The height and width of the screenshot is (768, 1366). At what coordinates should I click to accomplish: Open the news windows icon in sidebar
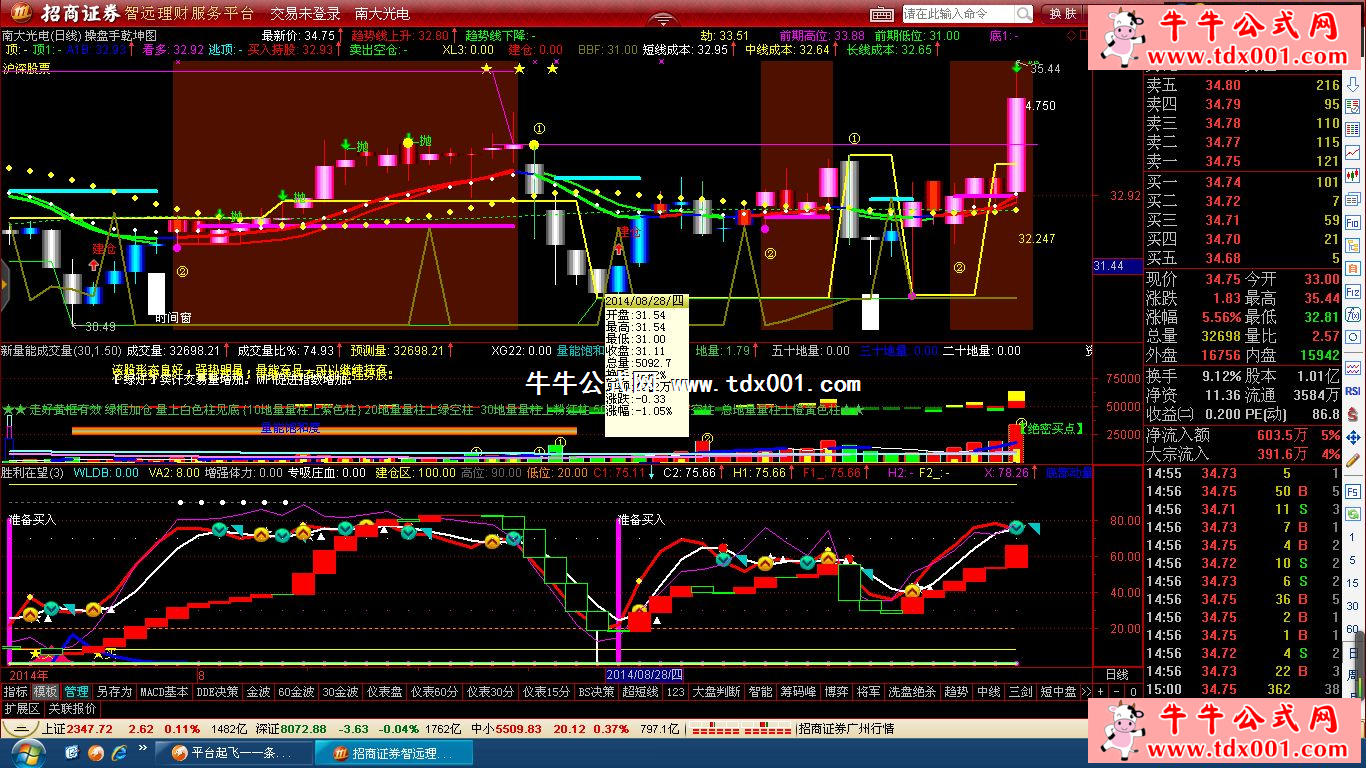[1353, 199]
